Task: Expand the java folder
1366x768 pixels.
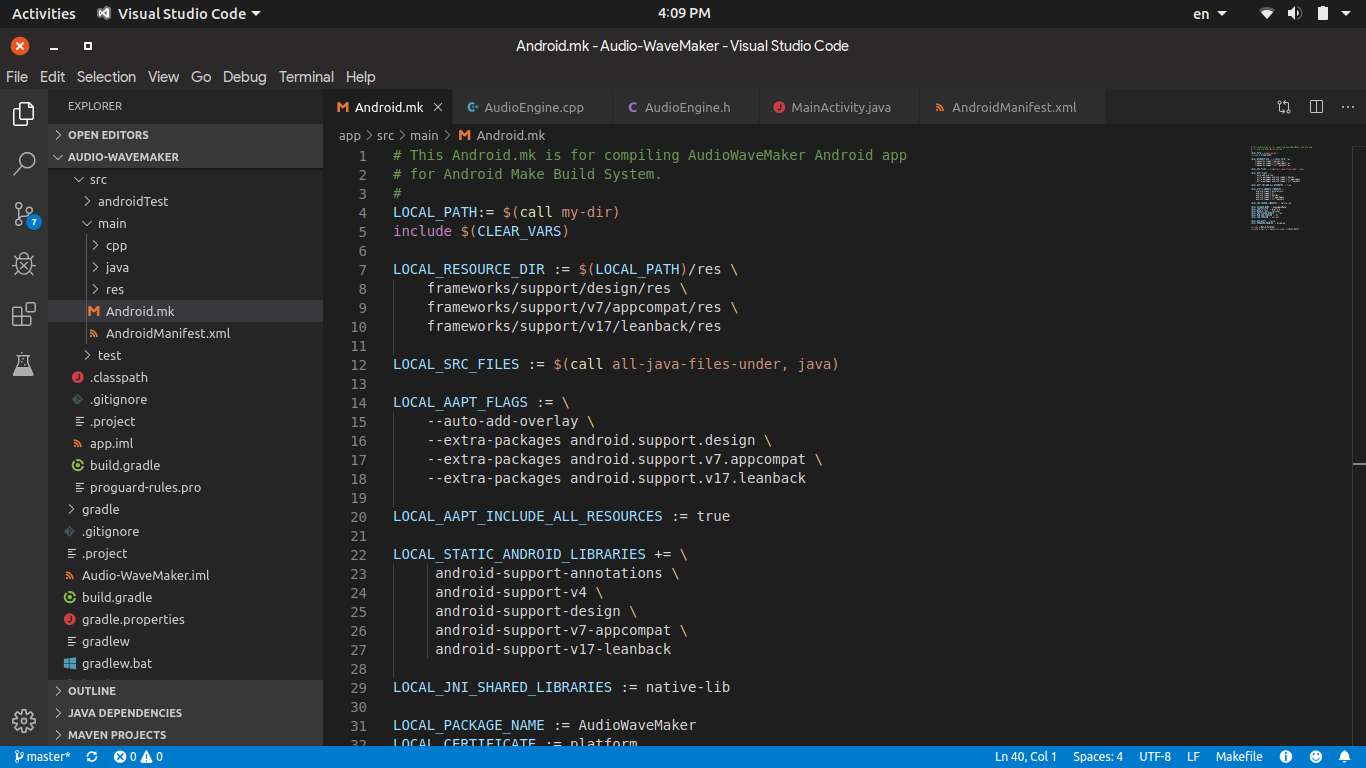Action: (185, 267)
